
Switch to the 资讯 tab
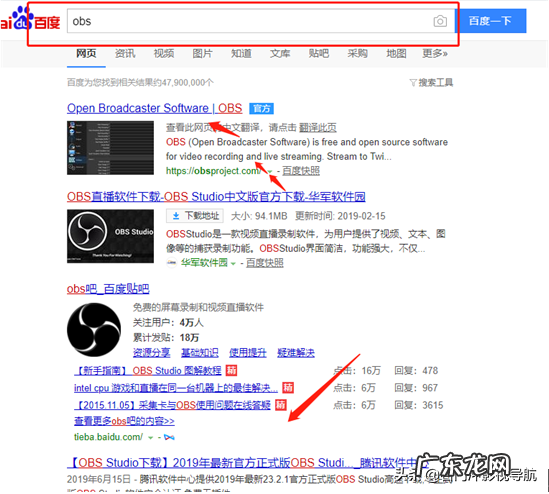point(125,53)
